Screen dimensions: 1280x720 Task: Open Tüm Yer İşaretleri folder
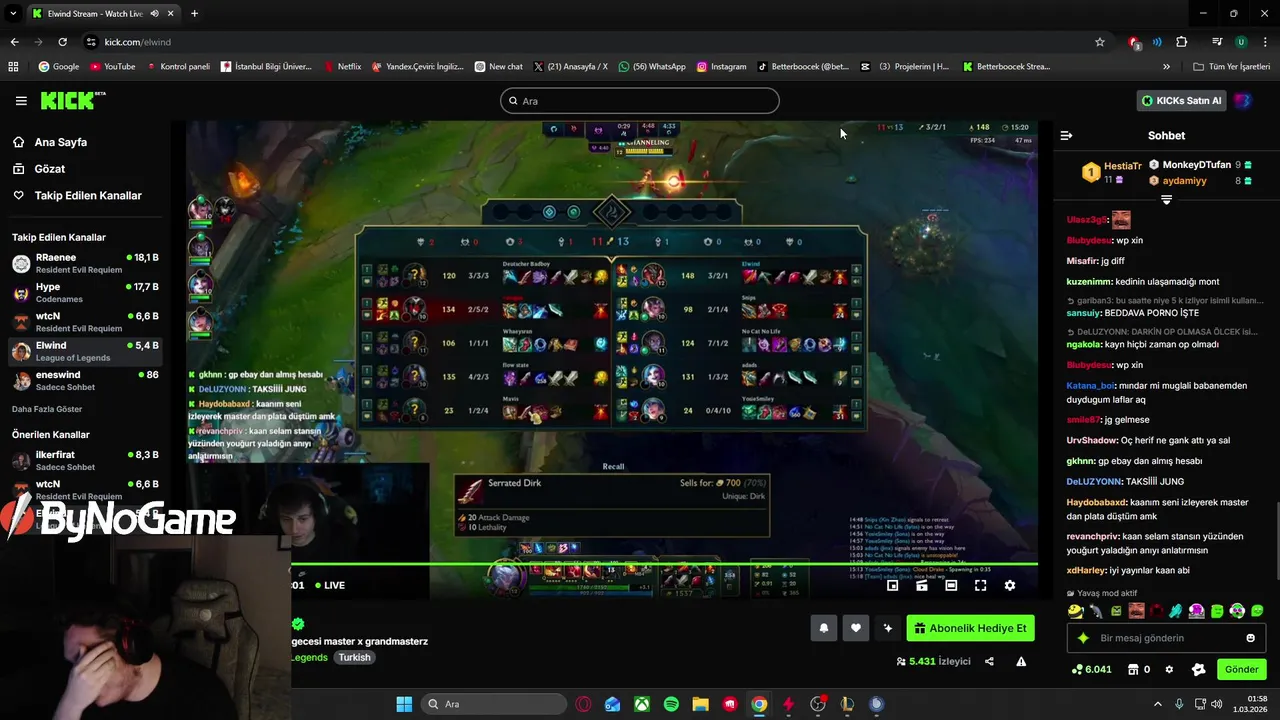tap(1231, 66)
